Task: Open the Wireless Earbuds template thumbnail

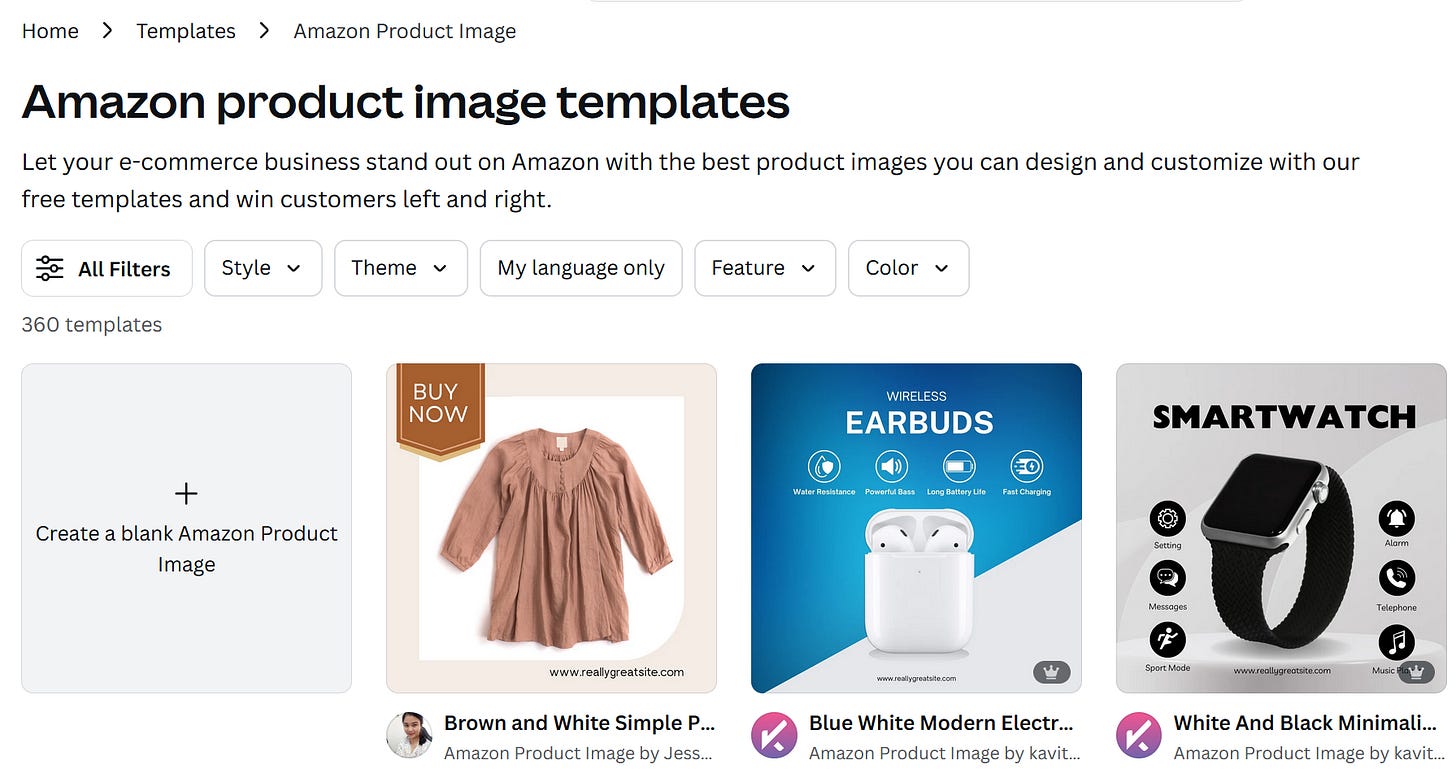Action: tap(916, 528)
